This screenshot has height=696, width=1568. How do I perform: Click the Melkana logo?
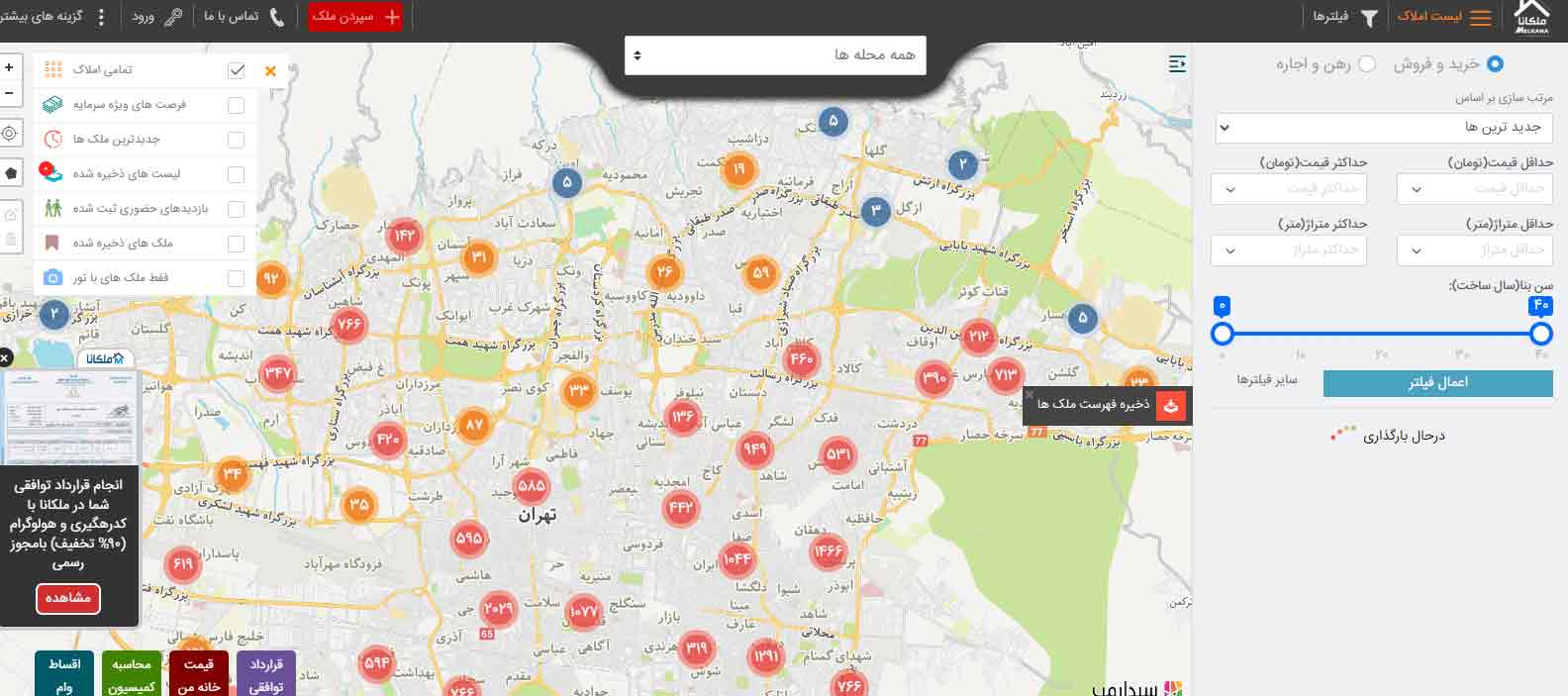1531,18
